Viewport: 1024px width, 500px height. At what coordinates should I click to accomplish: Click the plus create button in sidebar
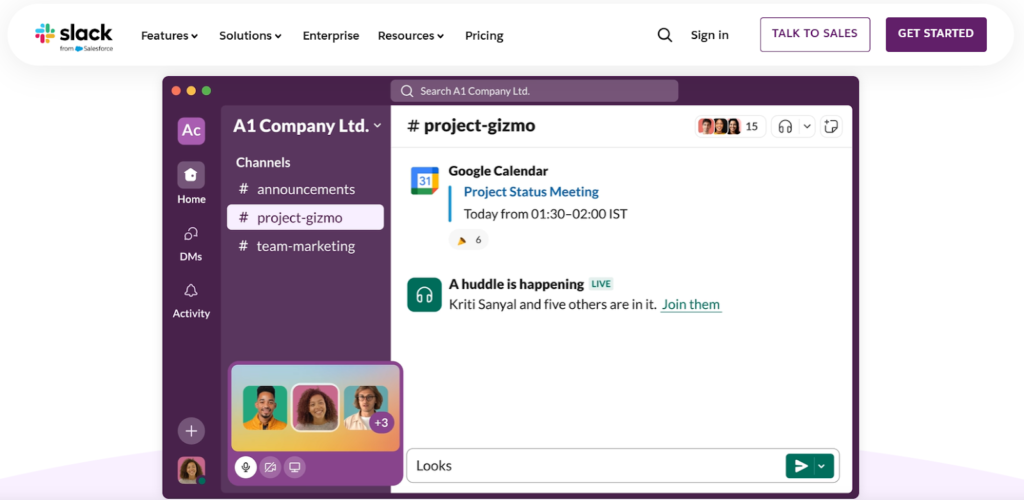191,431
